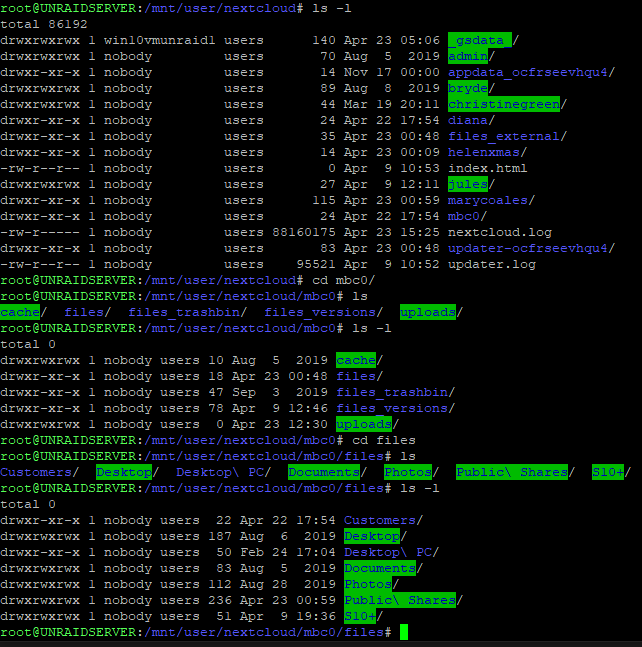Click the 'cd mbc0/' command text
The image size is (642, 647).
point(343,281)
